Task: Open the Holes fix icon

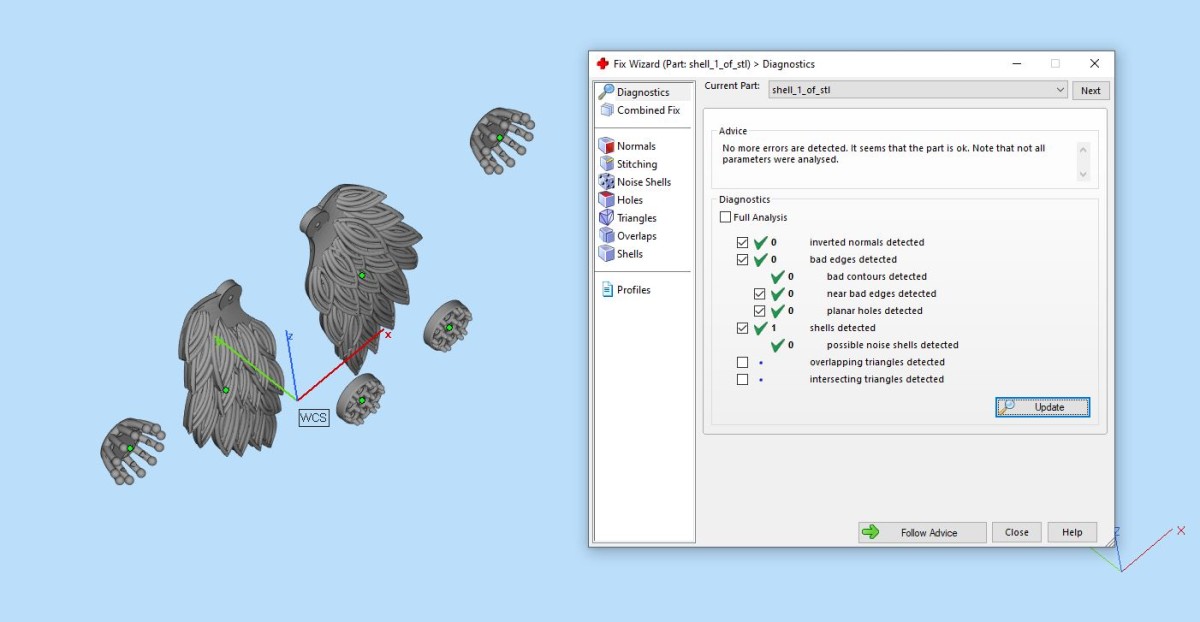Action: [x=607, y=200]
